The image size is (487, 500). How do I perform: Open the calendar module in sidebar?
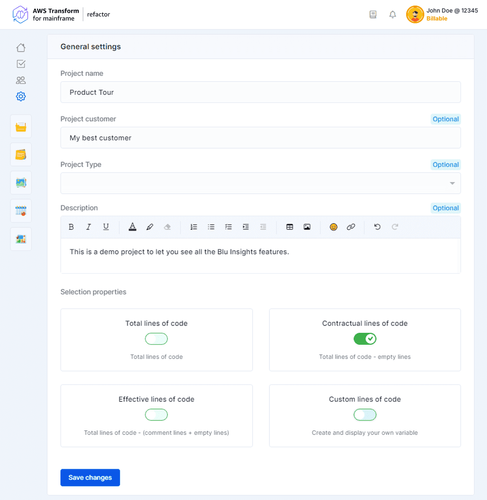[x=21, y=211]
